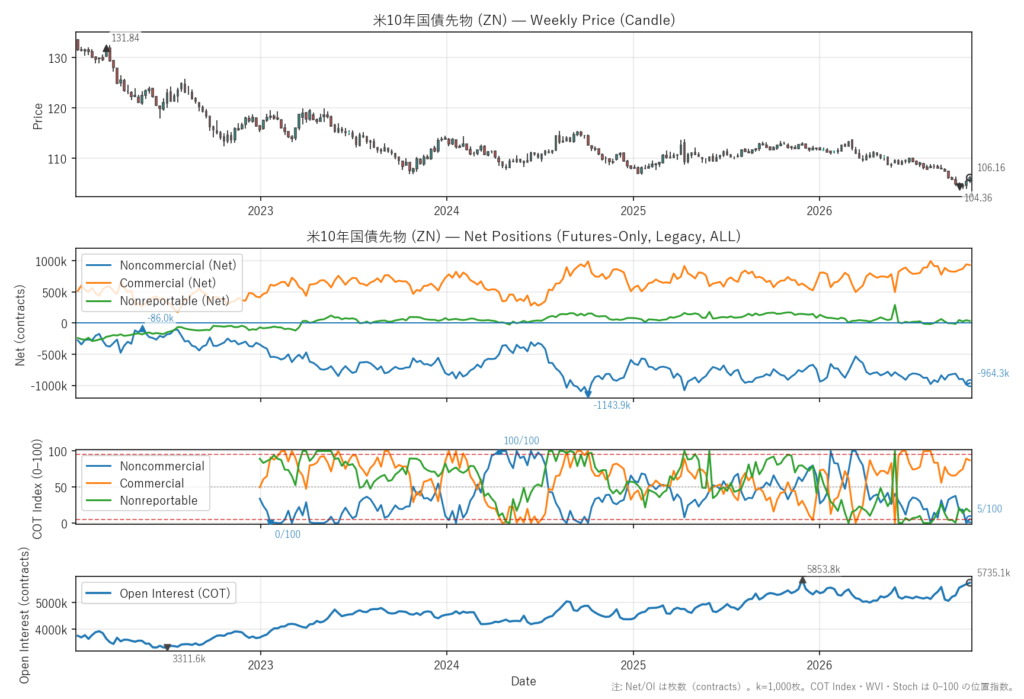Click the 110 tick on the Price axis
1024x699 pixels.
pyautogui.click(x=57, y=159)
